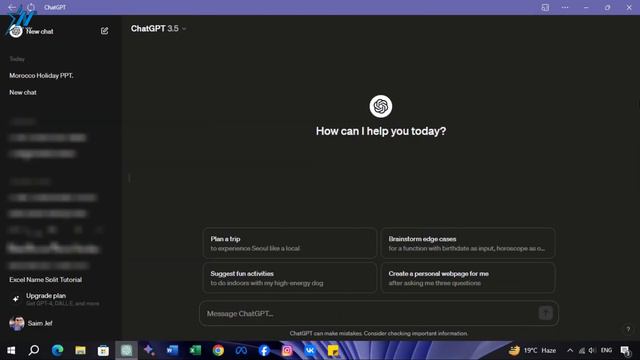The image size is (640, 360).
Task: Open the 'New chat' conversation under Today
Action: [x=23, y=92]
